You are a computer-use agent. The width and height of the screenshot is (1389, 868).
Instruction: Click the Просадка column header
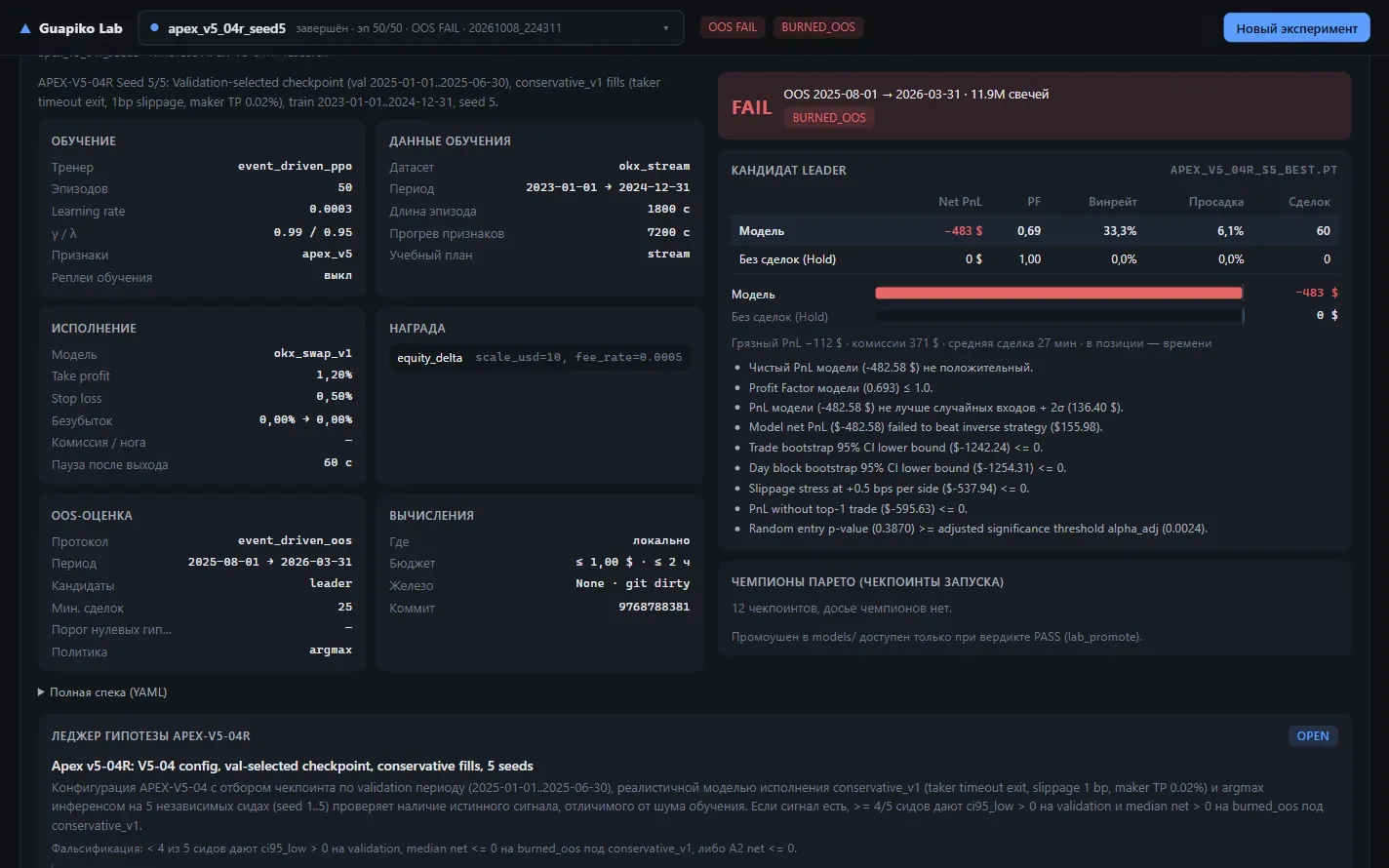(1216, 202)
